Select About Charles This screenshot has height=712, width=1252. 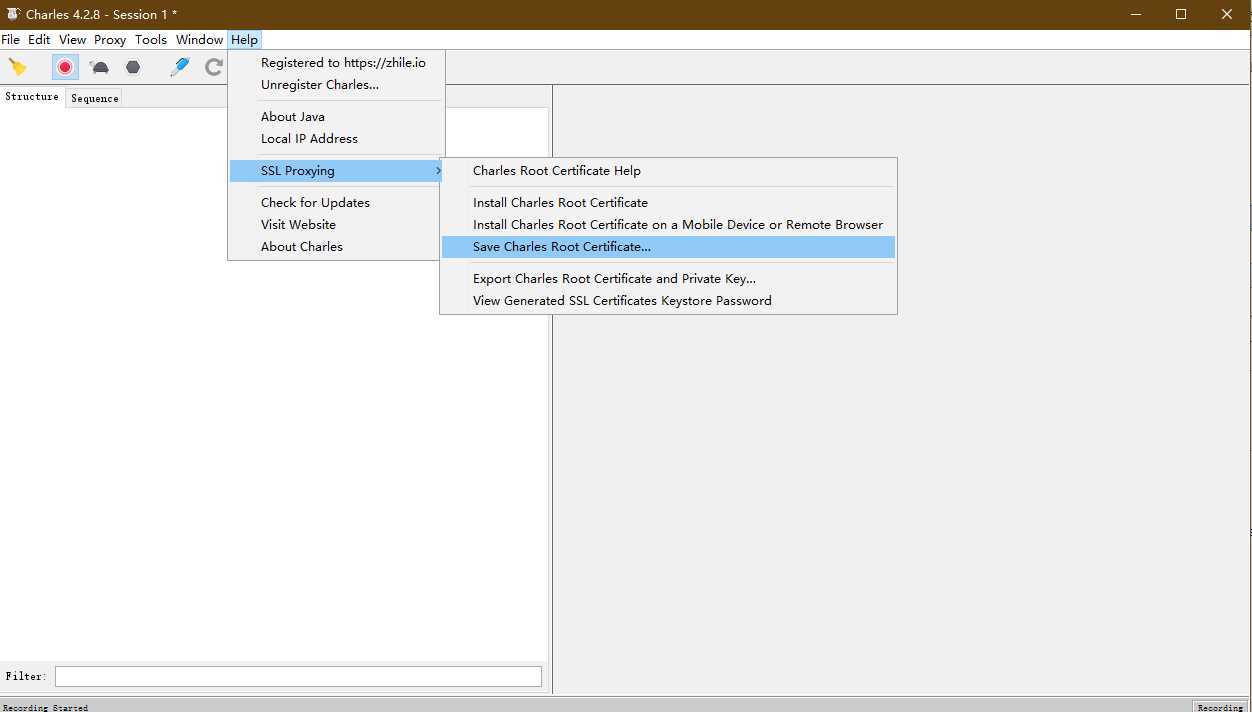336,247
